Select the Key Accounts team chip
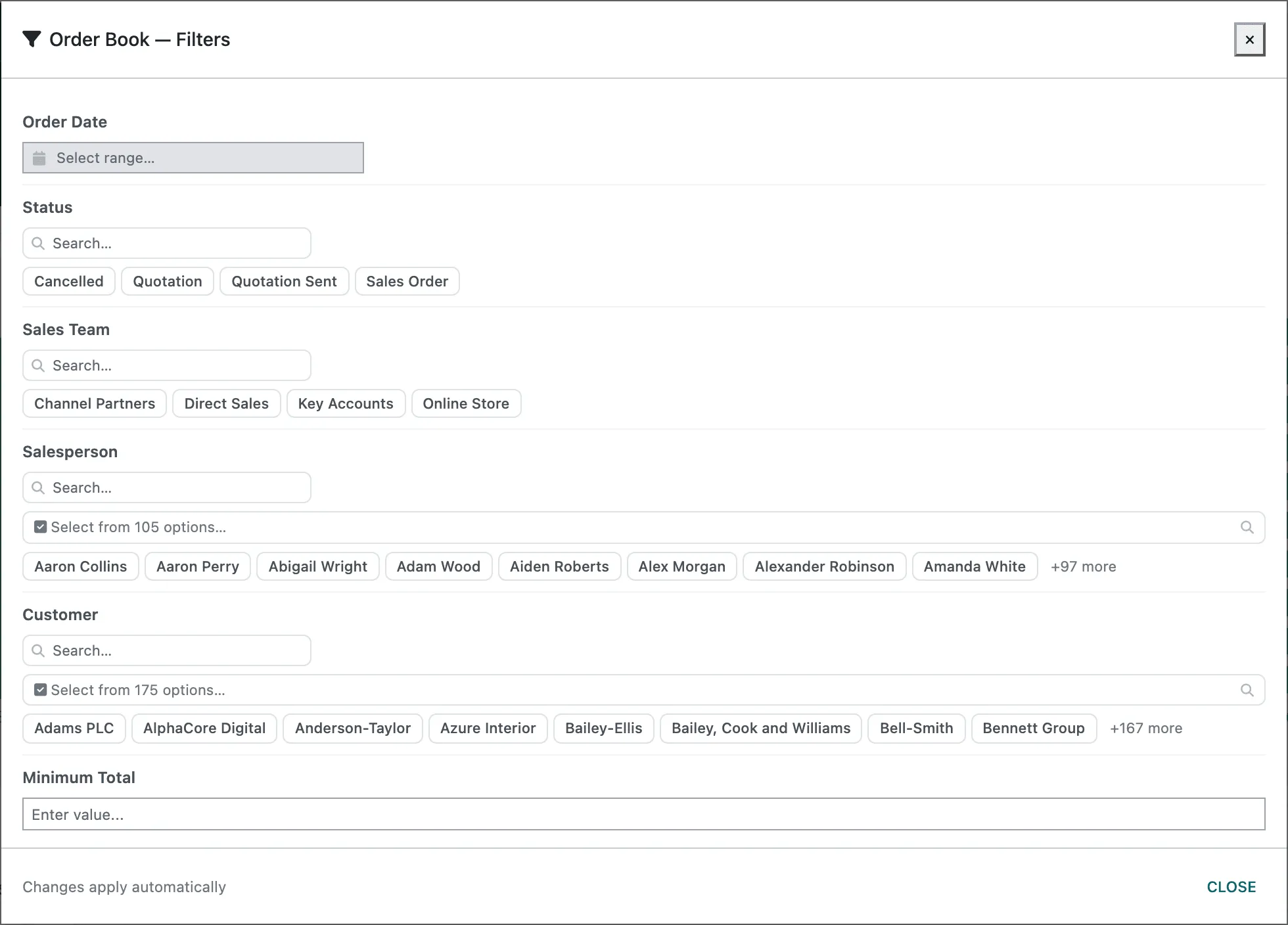 (346, 403)
